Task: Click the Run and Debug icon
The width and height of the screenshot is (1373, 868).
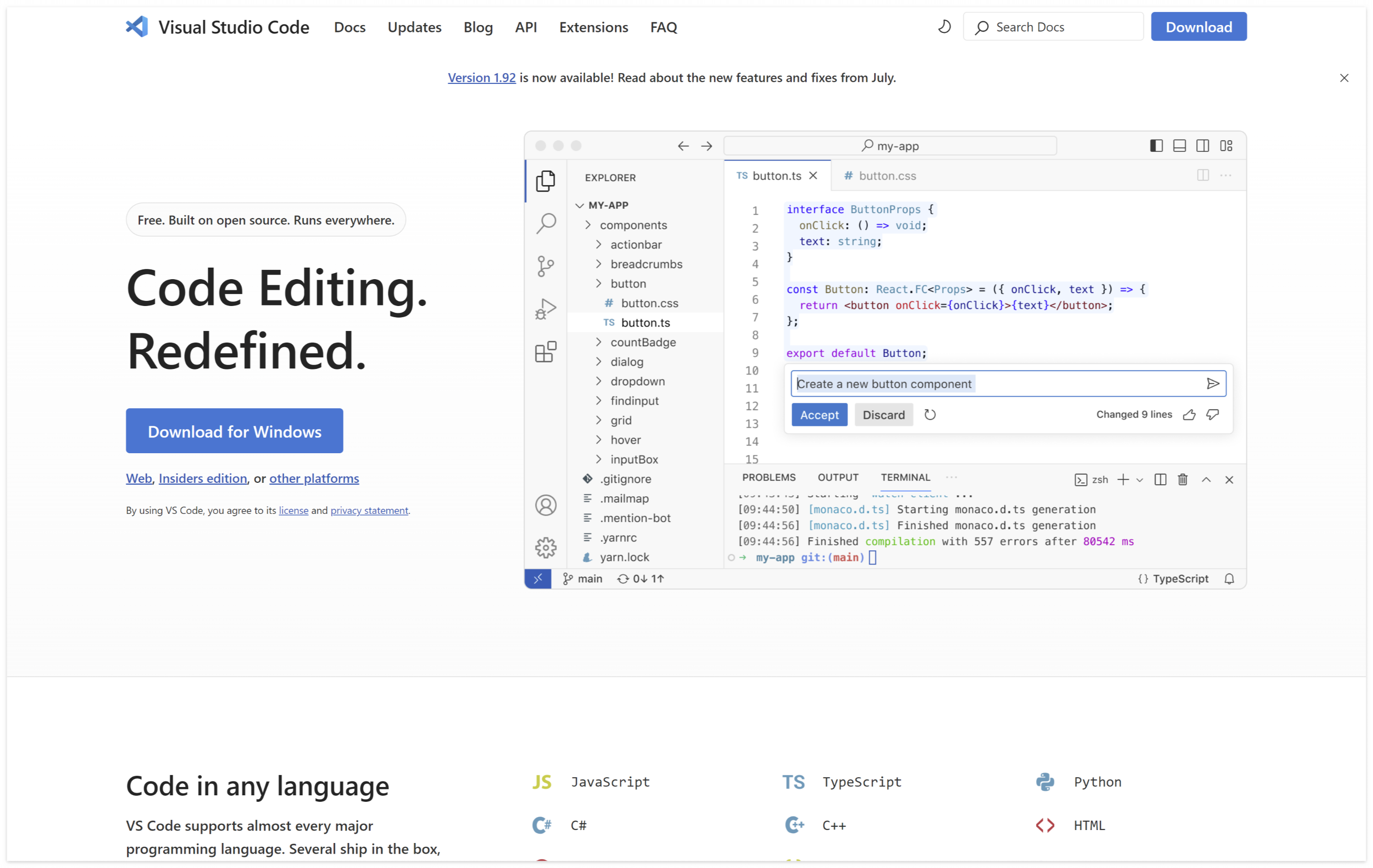Action: (x=546, y=308)
